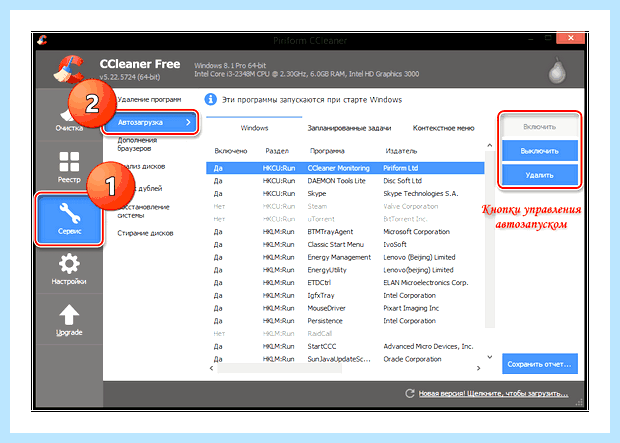Select the uTorrent entry

pos(345,219)
